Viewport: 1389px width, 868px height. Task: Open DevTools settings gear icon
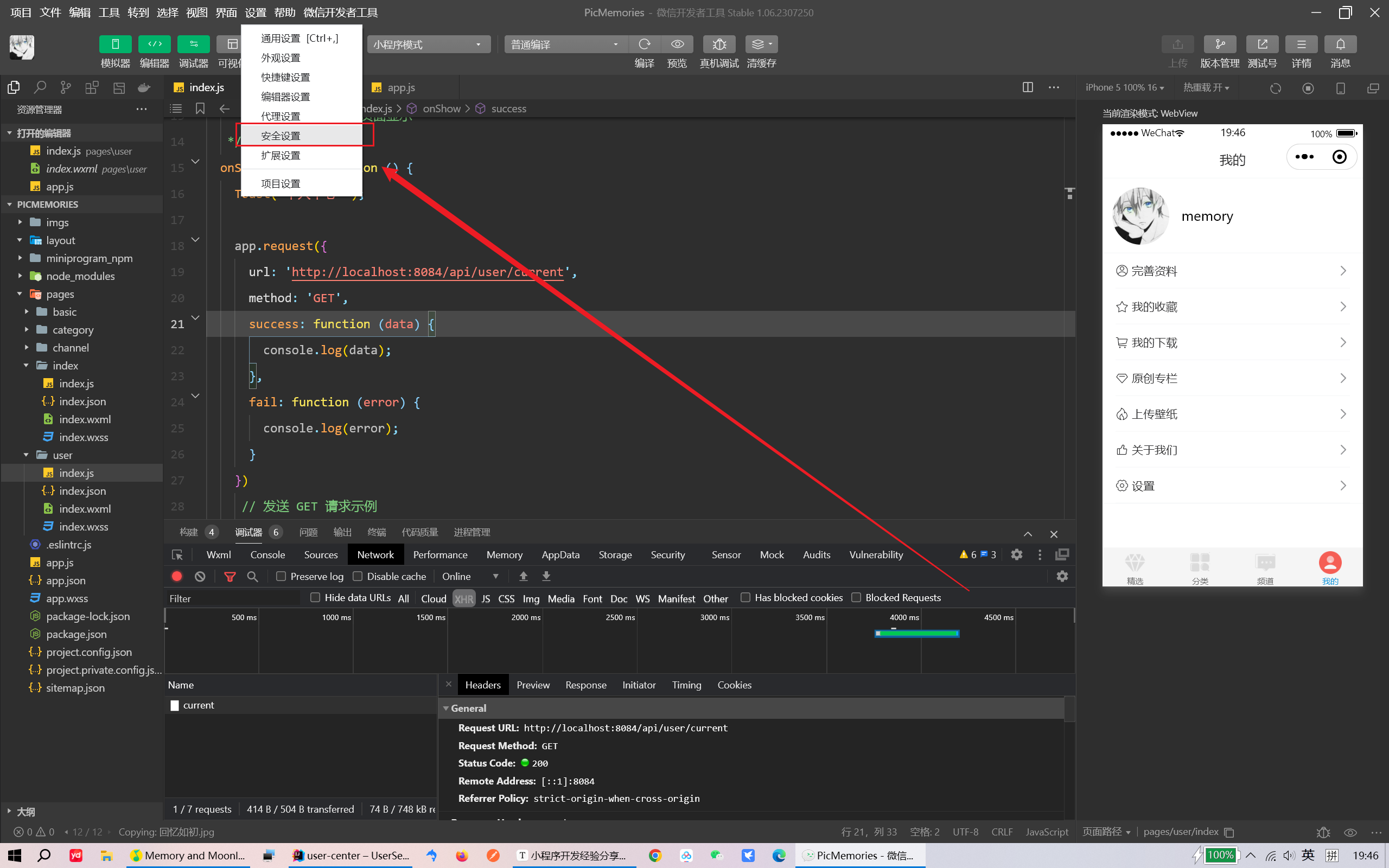[1016, 554]
